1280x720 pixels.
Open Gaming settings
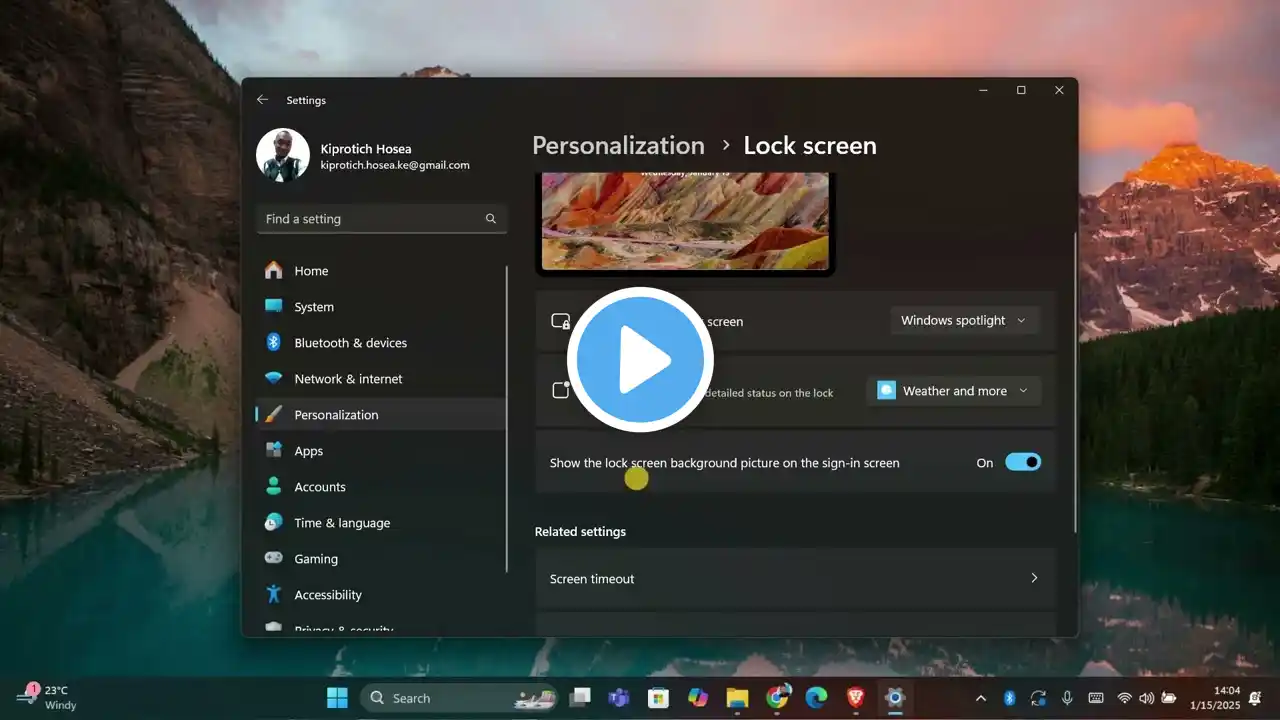click(x=381, y=559)
